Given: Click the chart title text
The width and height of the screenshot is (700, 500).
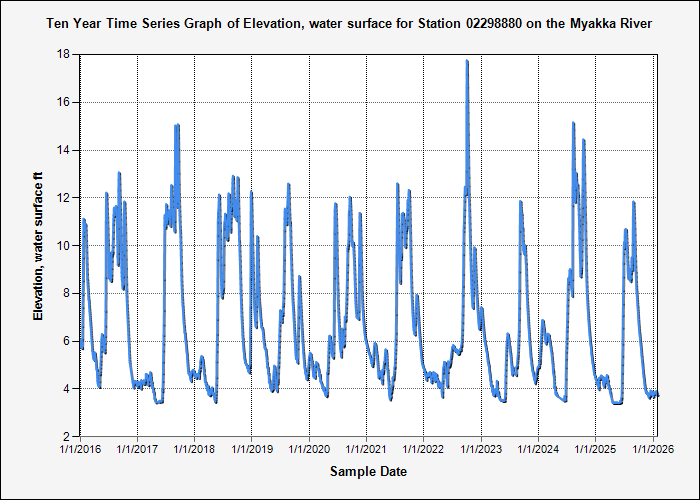Looking at the screenshot, I should click(x=349, y=22).
